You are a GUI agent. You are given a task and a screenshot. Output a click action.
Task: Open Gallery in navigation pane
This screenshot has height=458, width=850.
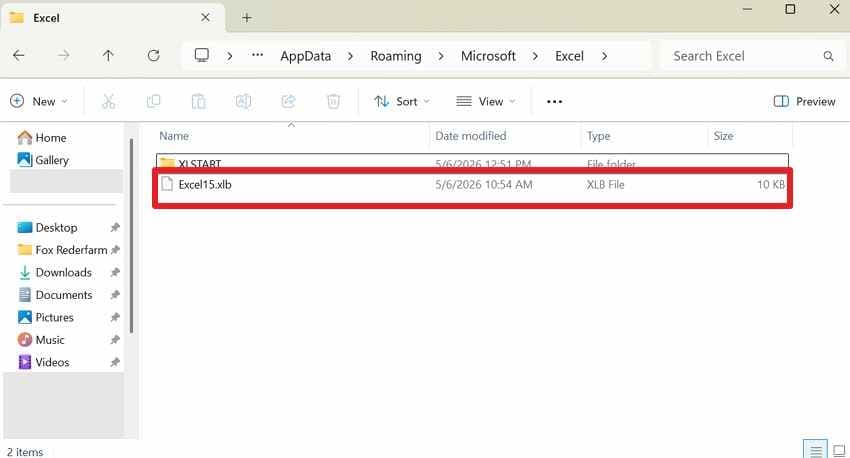point(43,160)
